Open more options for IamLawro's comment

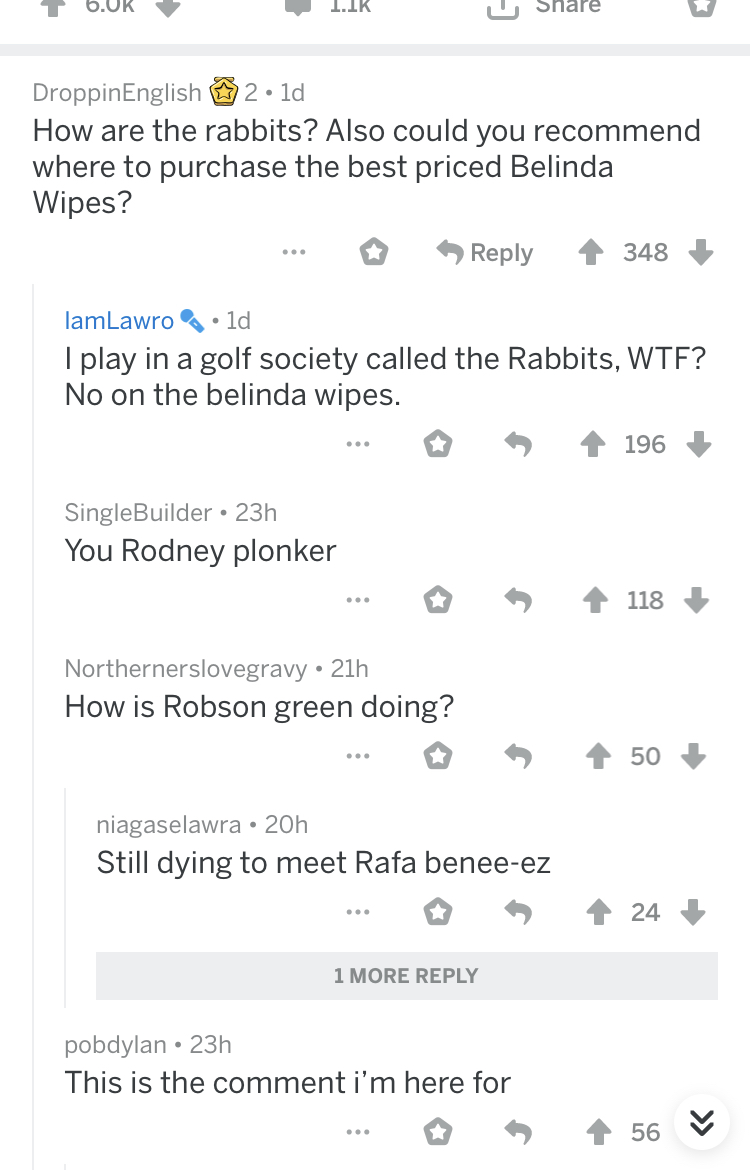click(x=356, y=444)
